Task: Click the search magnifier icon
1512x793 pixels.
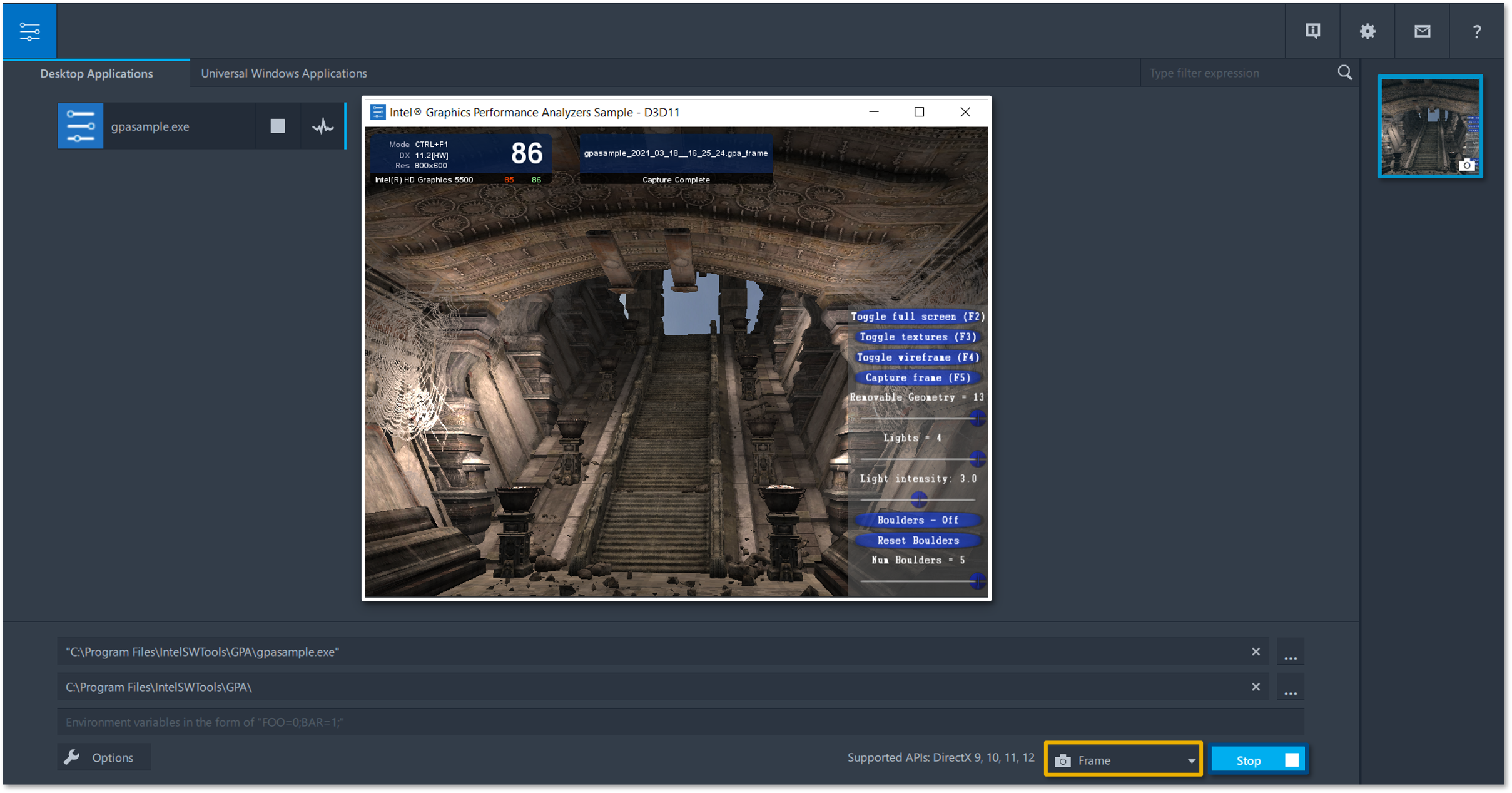Action: [1344, 73]
